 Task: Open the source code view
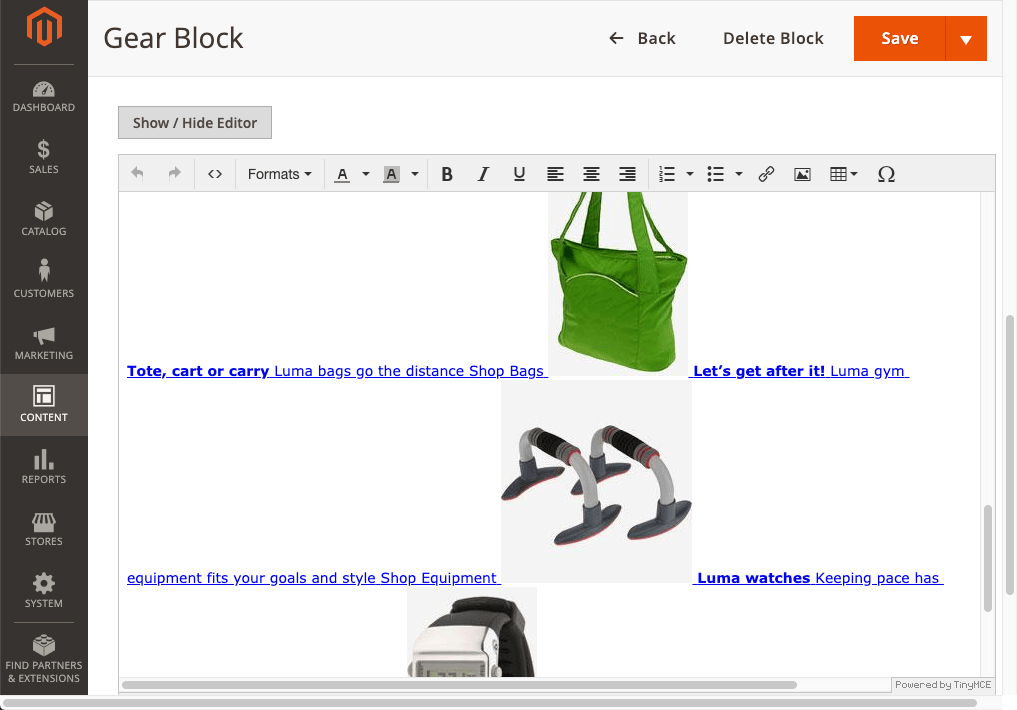click(x=215, y=174)
